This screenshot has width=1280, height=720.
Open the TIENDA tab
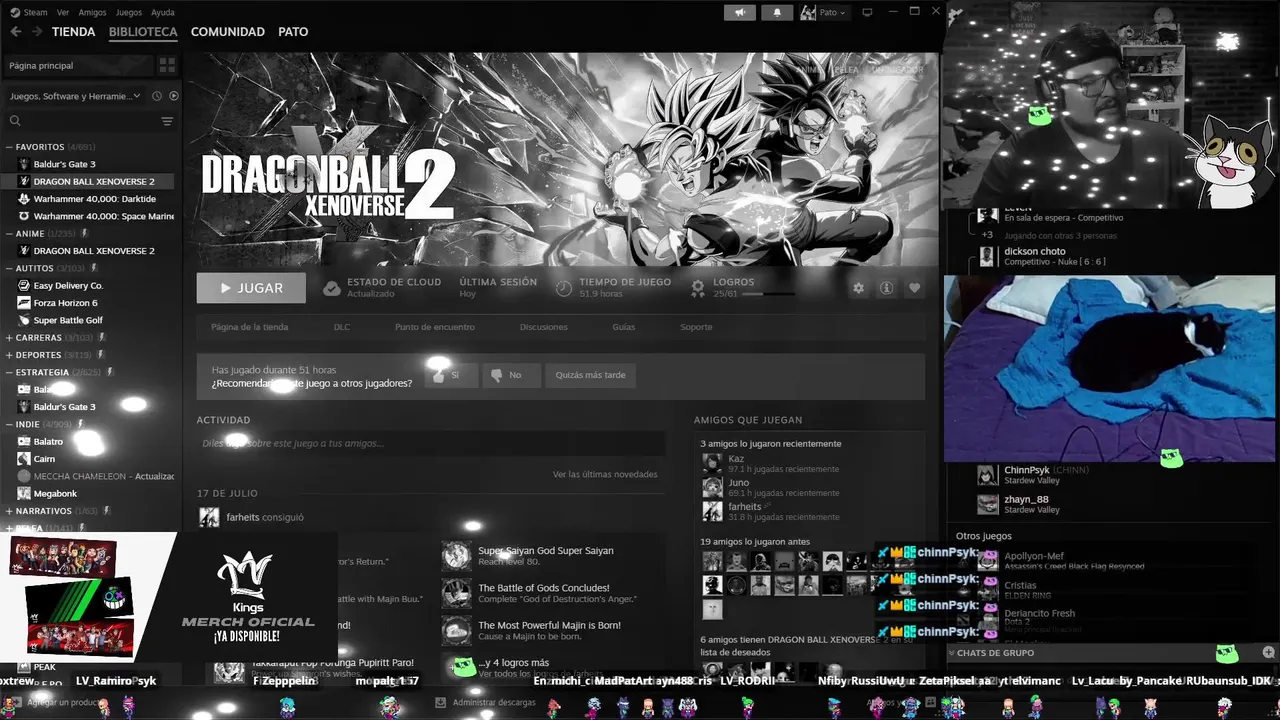[x=73, y=32]
